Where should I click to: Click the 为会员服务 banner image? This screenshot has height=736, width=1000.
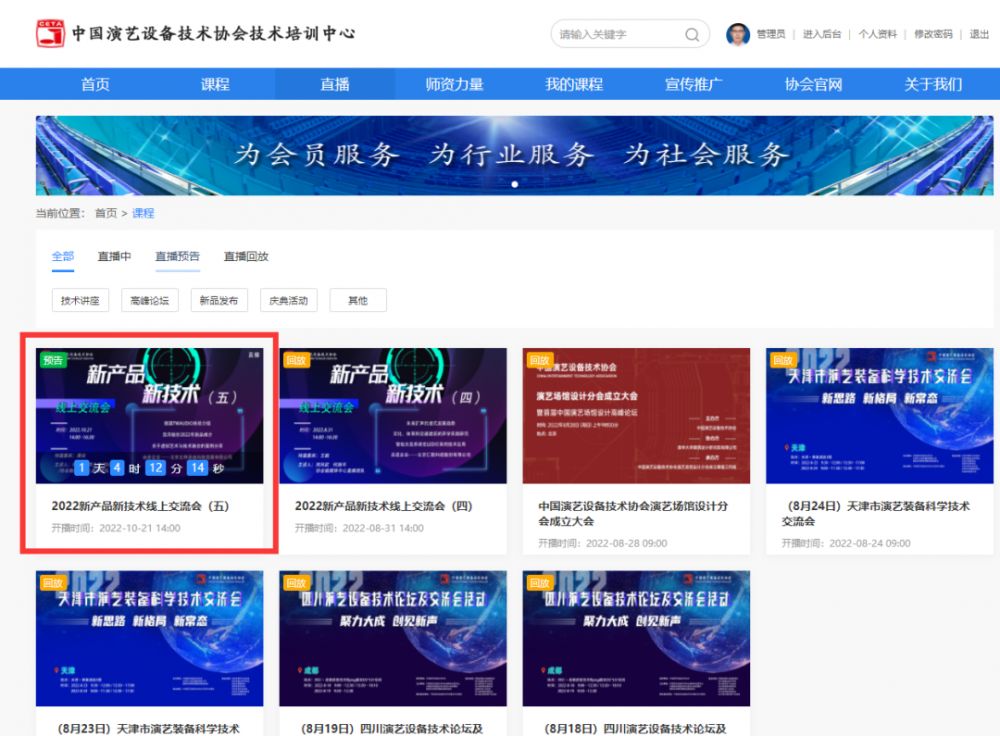[x=515, y=156]
